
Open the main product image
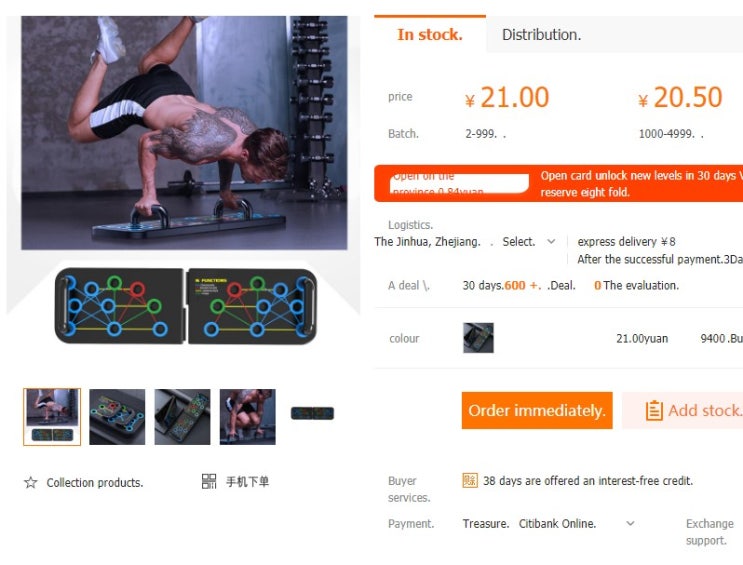(184, 133)
